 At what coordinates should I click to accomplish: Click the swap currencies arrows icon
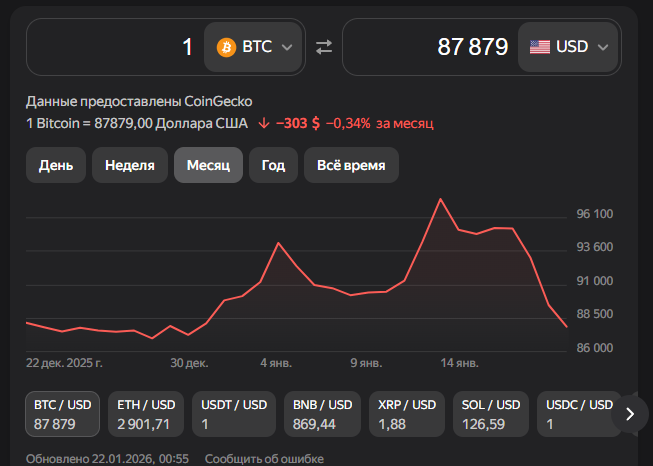click(323, 47)
